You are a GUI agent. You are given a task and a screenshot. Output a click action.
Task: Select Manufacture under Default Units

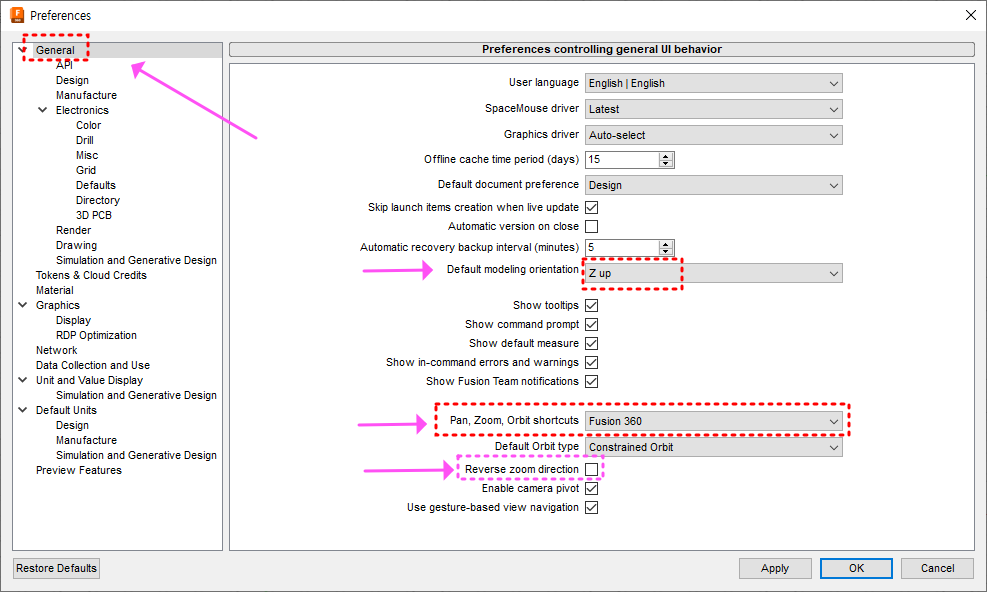click(86, 440)
